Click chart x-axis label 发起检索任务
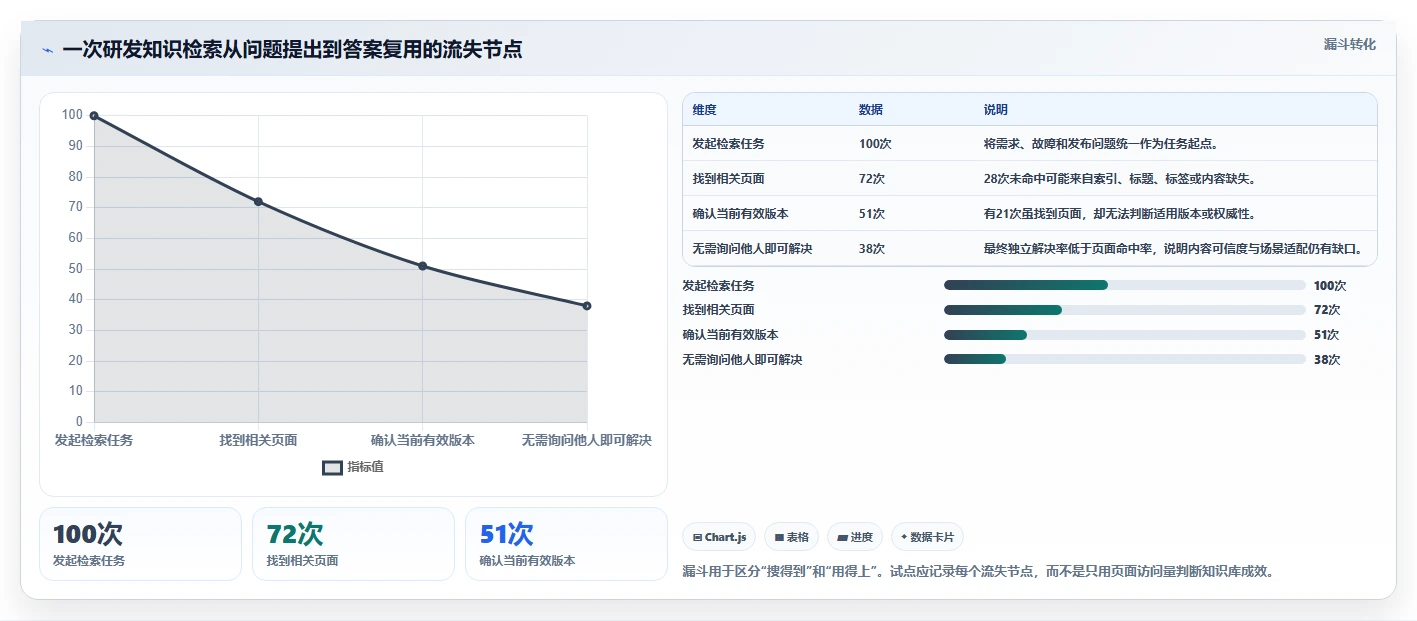Screen dimensions: 1417x621 click(x=94, y=441)
